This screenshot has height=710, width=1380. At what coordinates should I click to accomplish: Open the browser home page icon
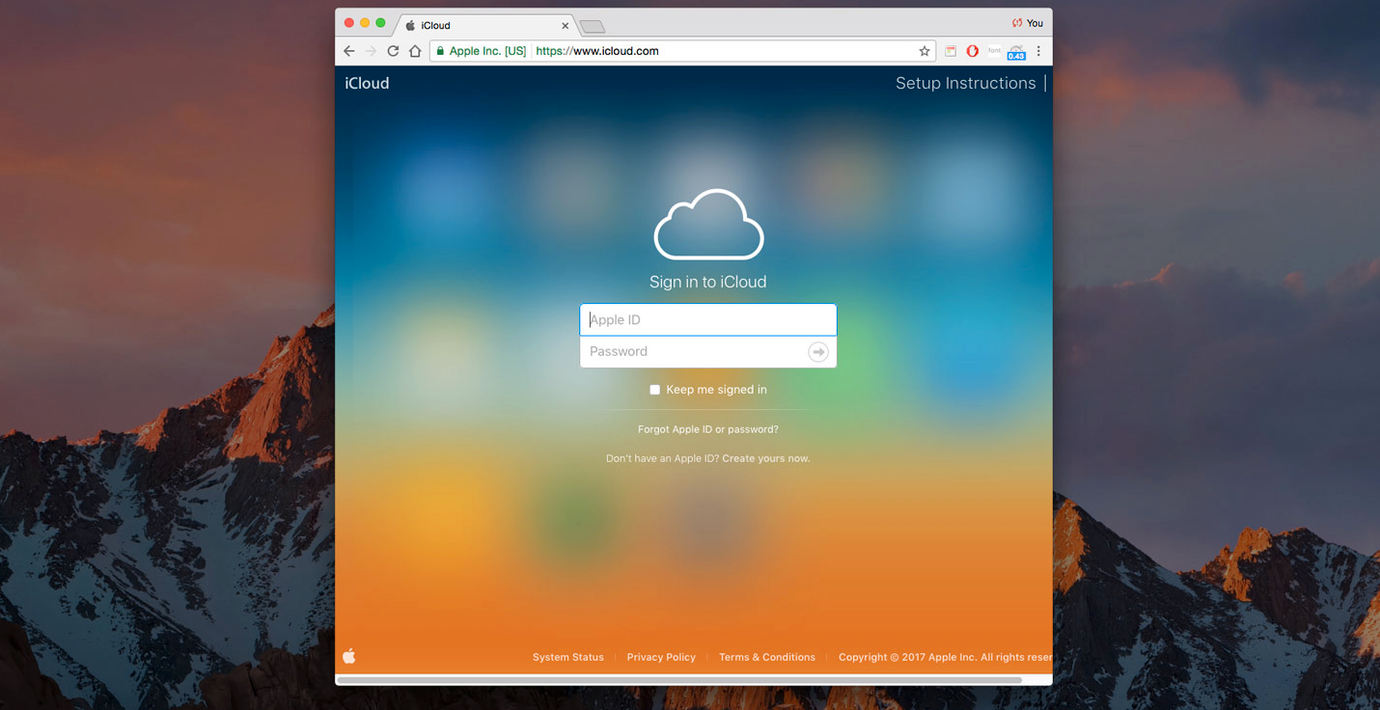(415, 51)
